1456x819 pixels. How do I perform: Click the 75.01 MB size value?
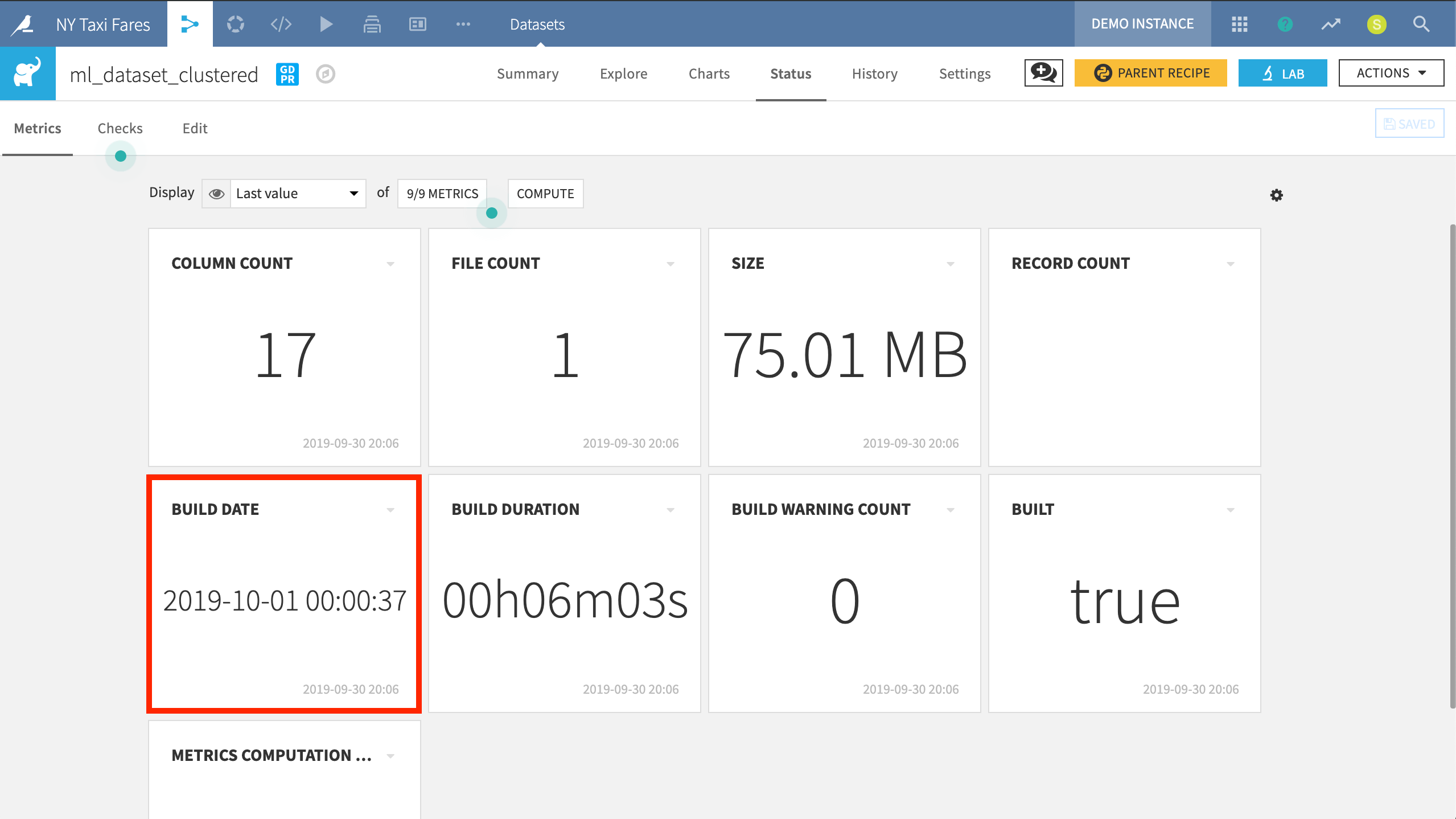[845, 355]
